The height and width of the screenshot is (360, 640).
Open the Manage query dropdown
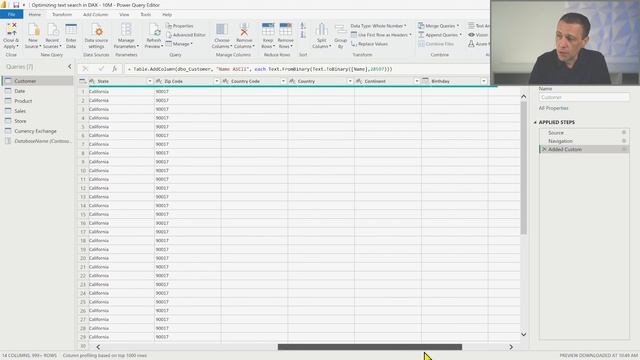coord(179,44)
